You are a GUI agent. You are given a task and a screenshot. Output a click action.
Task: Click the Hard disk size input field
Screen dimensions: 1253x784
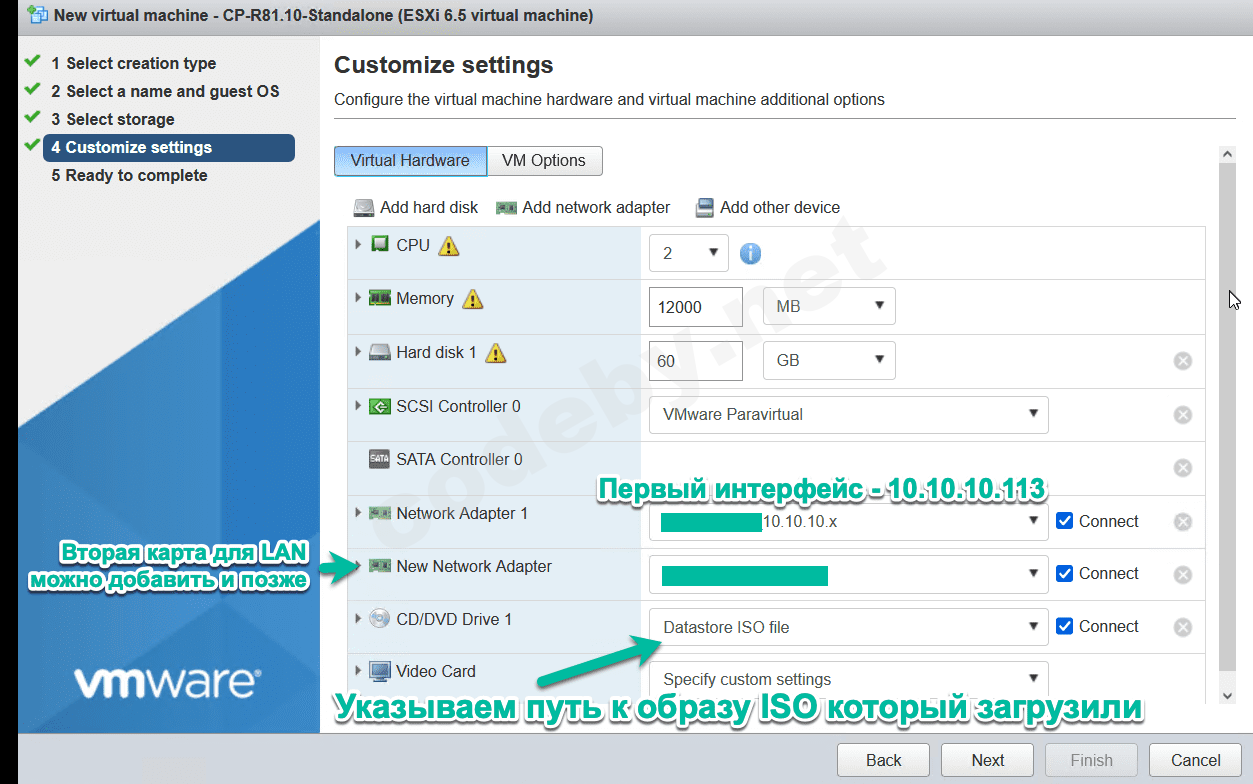pyautogui.click(x=696, y=361)
